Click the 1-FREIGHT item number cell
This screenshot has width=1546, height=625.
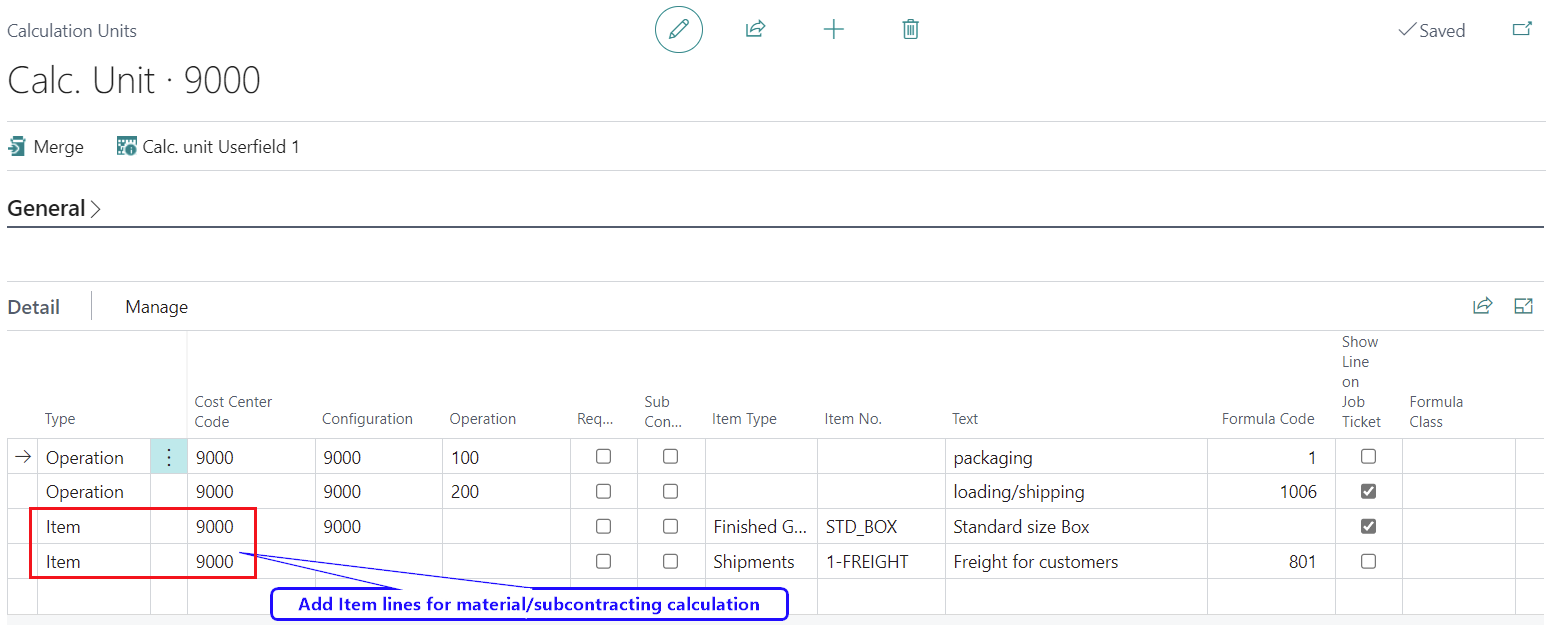881,562
